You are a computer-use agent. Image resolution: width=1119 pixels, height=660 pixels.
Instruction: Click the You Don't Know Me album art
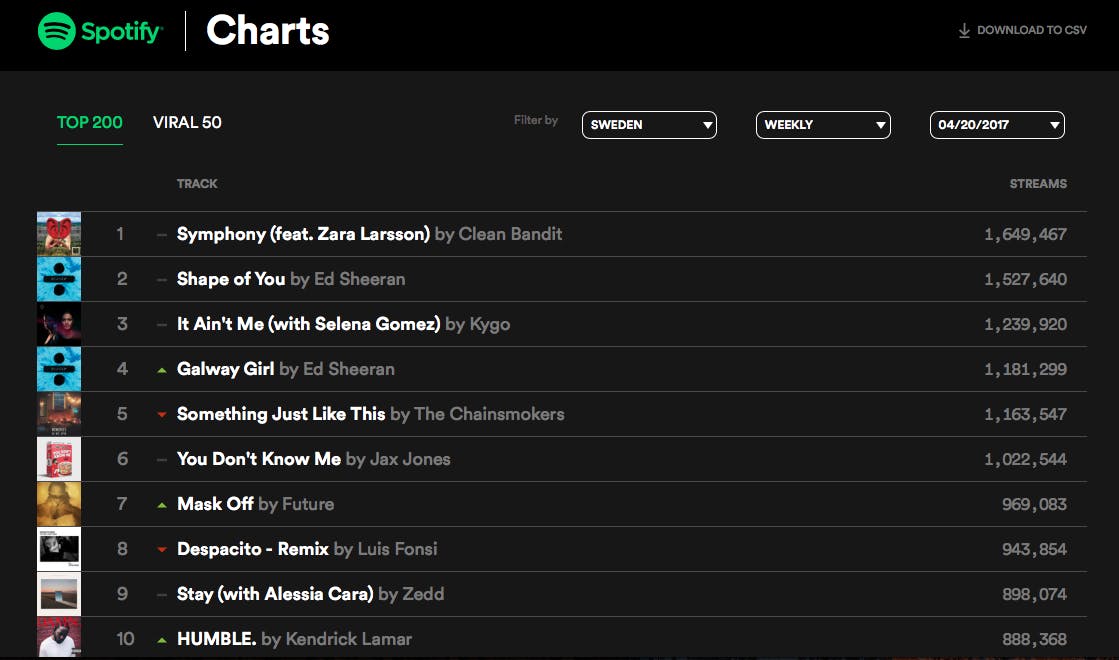tap(59, 459)
